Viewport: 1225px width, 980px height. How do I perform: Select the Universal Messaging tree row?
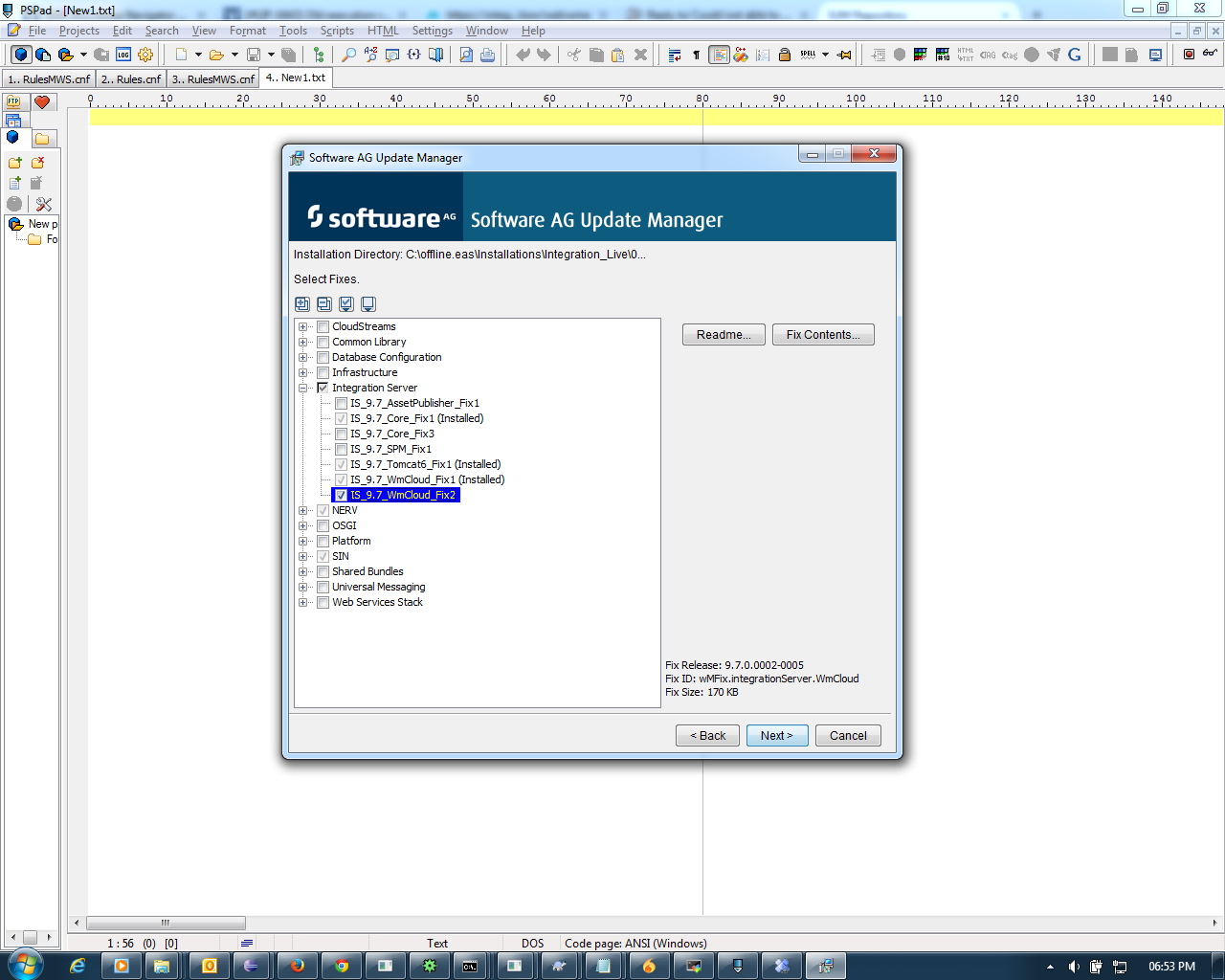pos(378,587)
